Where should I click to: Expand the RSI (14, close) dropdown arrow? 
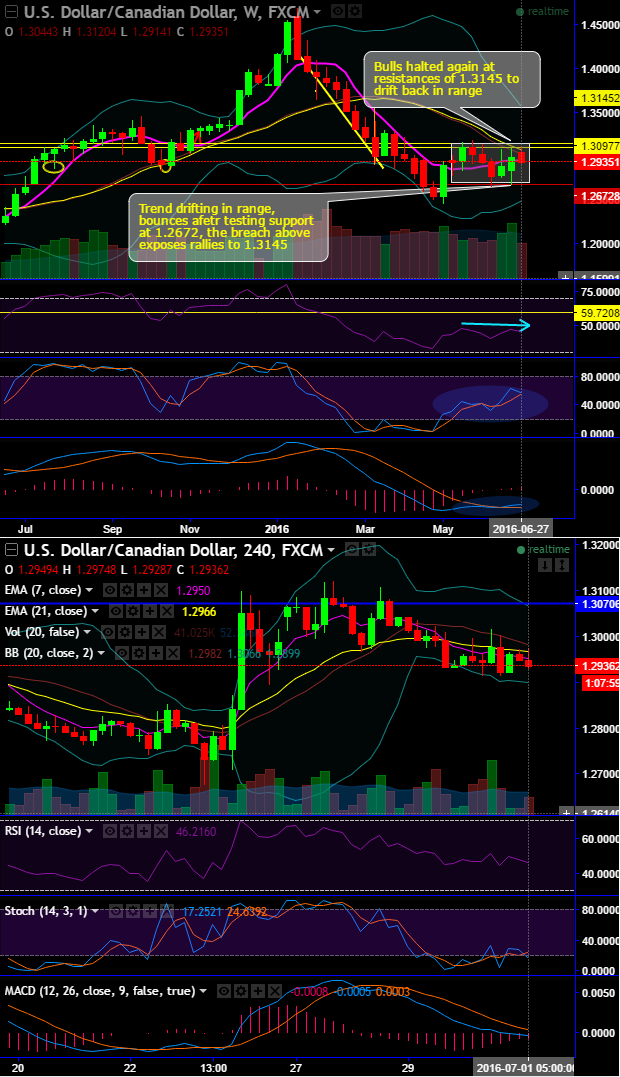pyautogui.click(x=89, y=831)
